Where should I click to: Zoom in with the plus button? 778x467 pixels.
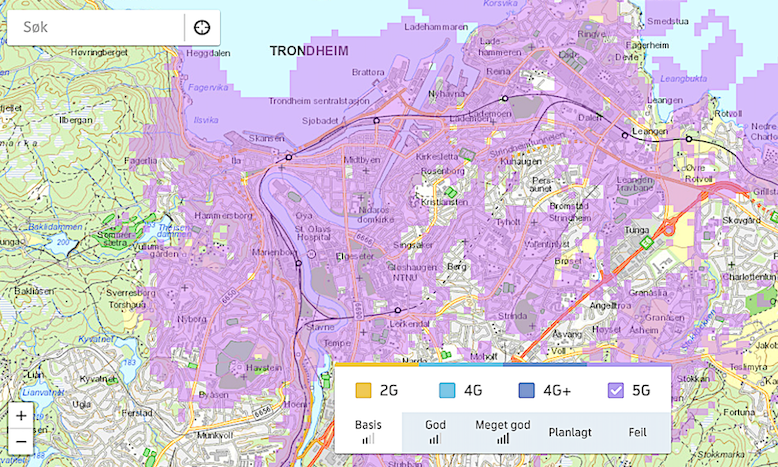(21, 415)
